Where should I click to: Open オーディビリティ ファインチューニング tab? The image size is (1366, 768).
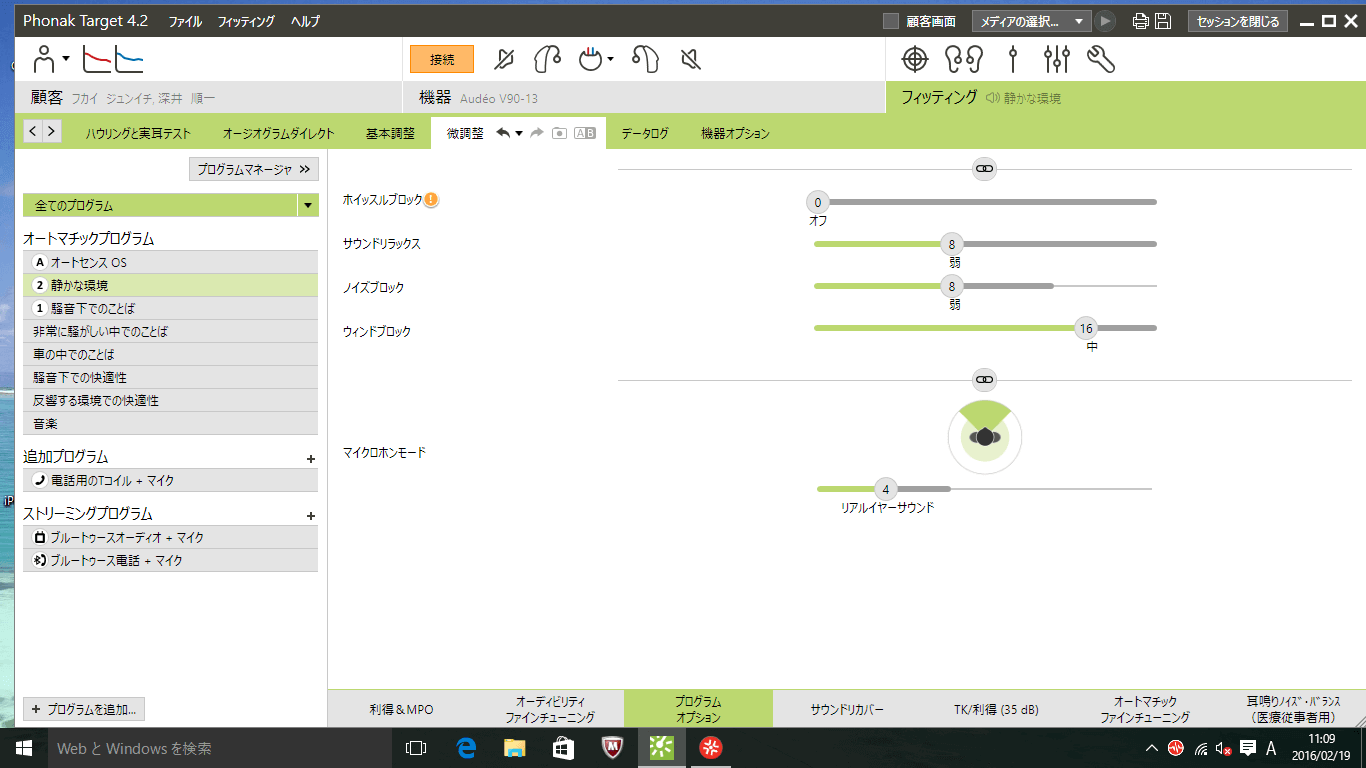tap(550, 709)
